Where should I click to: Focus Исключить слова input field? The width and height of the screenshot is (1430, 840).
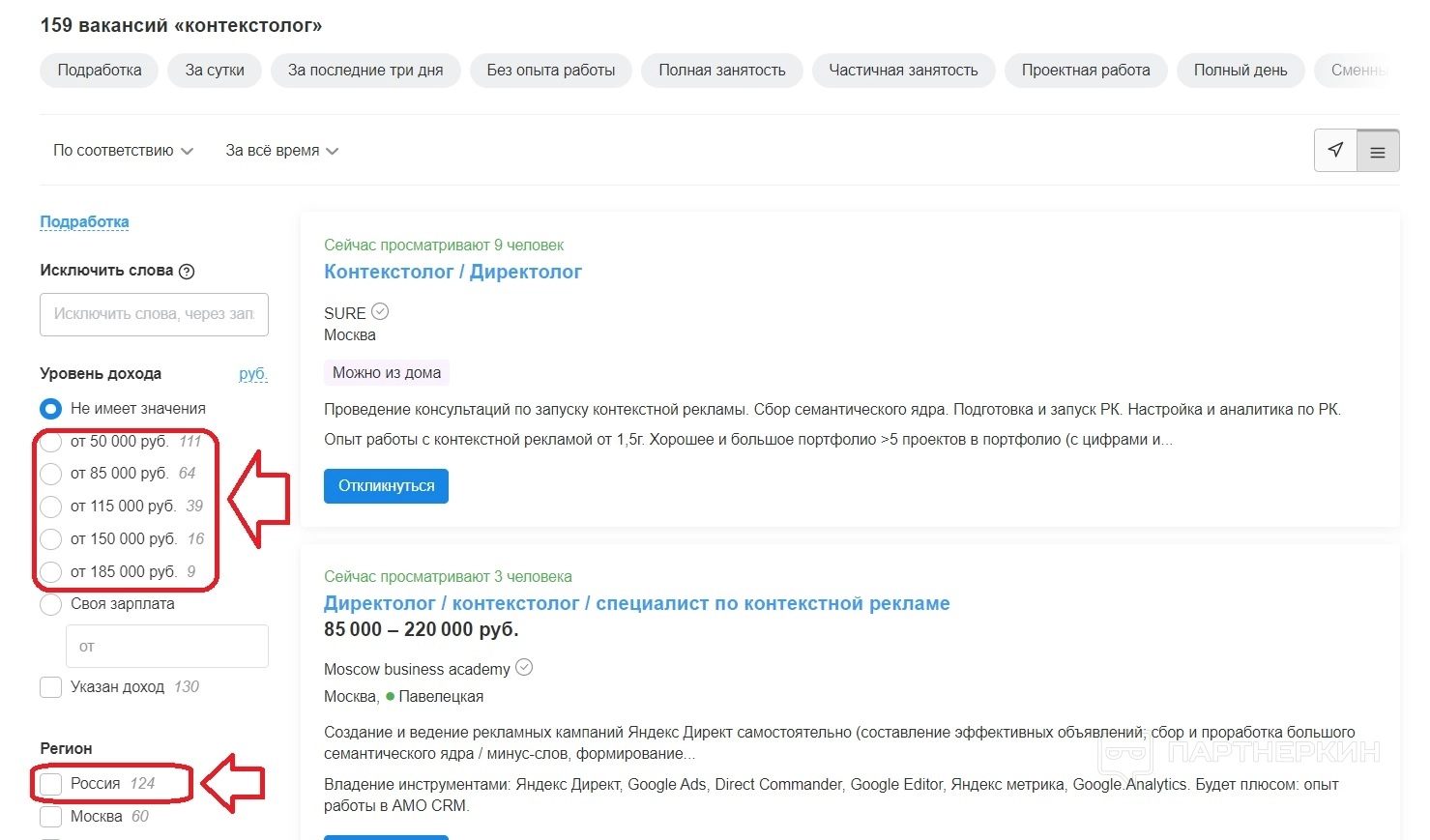click(x=154, y=314)
